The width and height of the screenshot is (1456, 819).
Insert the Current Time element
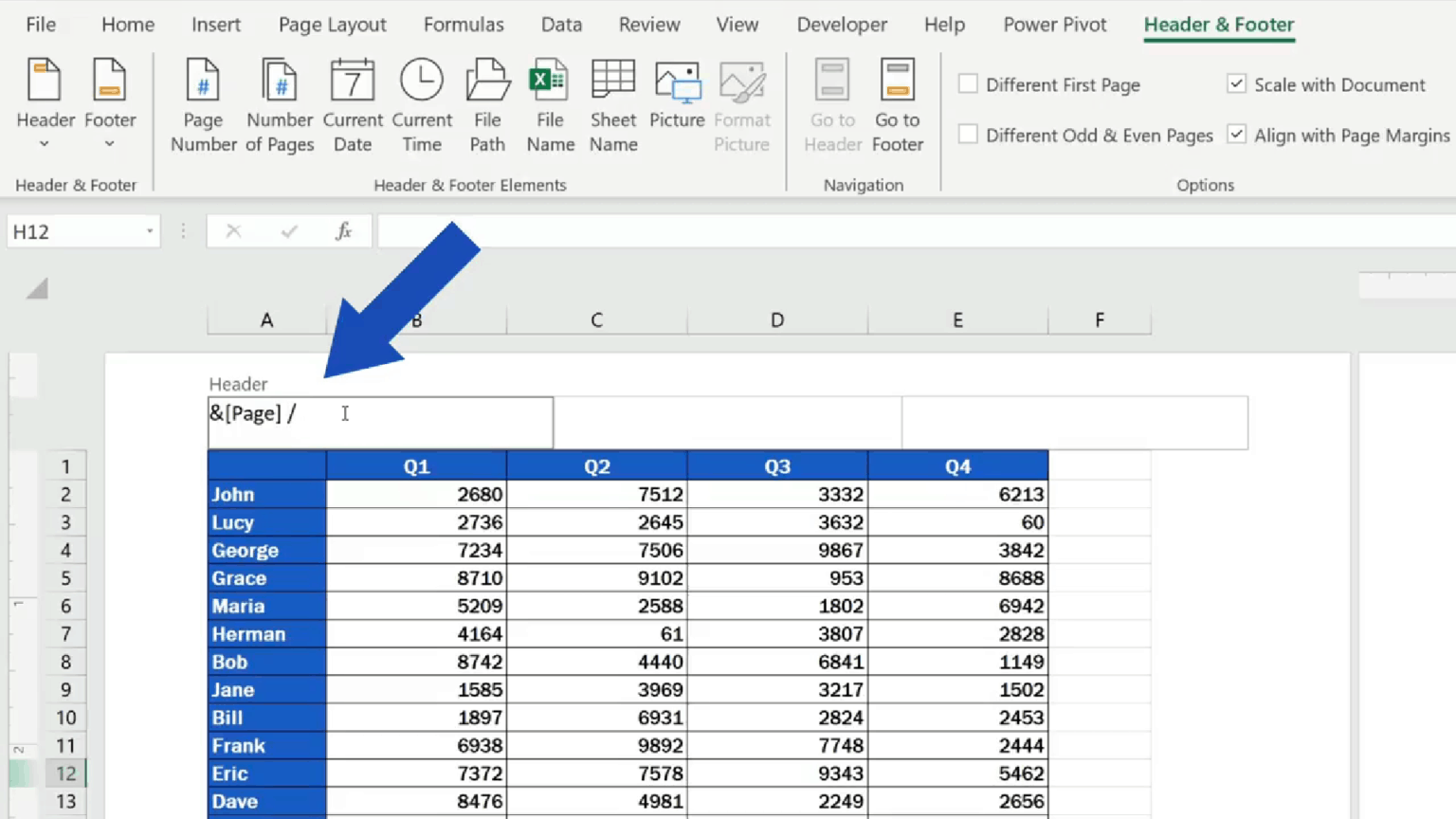tap(422, 102)
